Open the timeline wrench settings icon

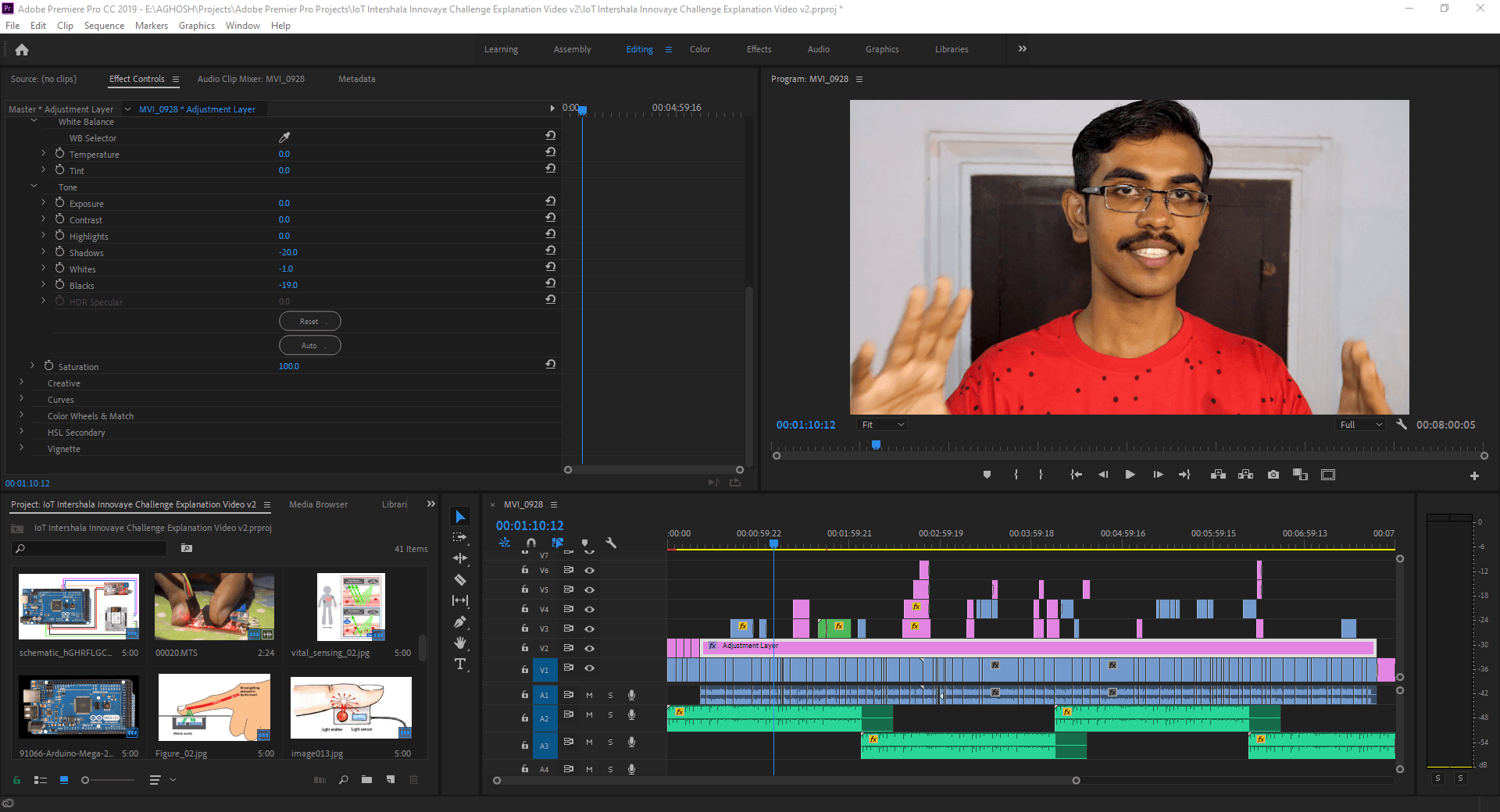[x=612, y=543]
